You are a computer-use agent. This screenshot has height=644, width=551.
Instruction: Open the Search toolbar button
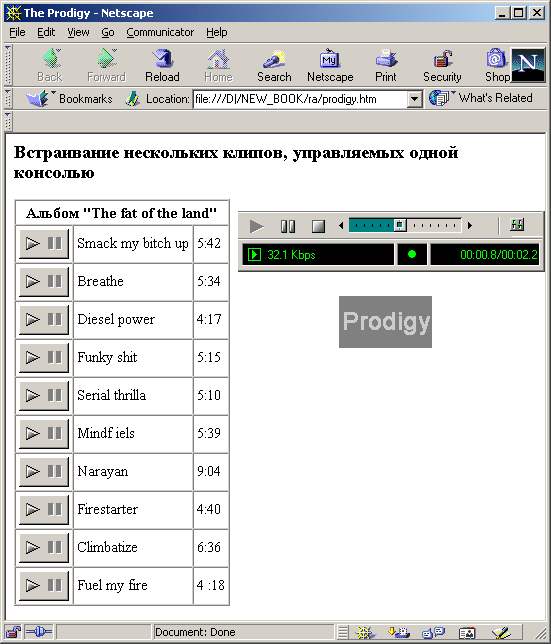click(274, 66)
